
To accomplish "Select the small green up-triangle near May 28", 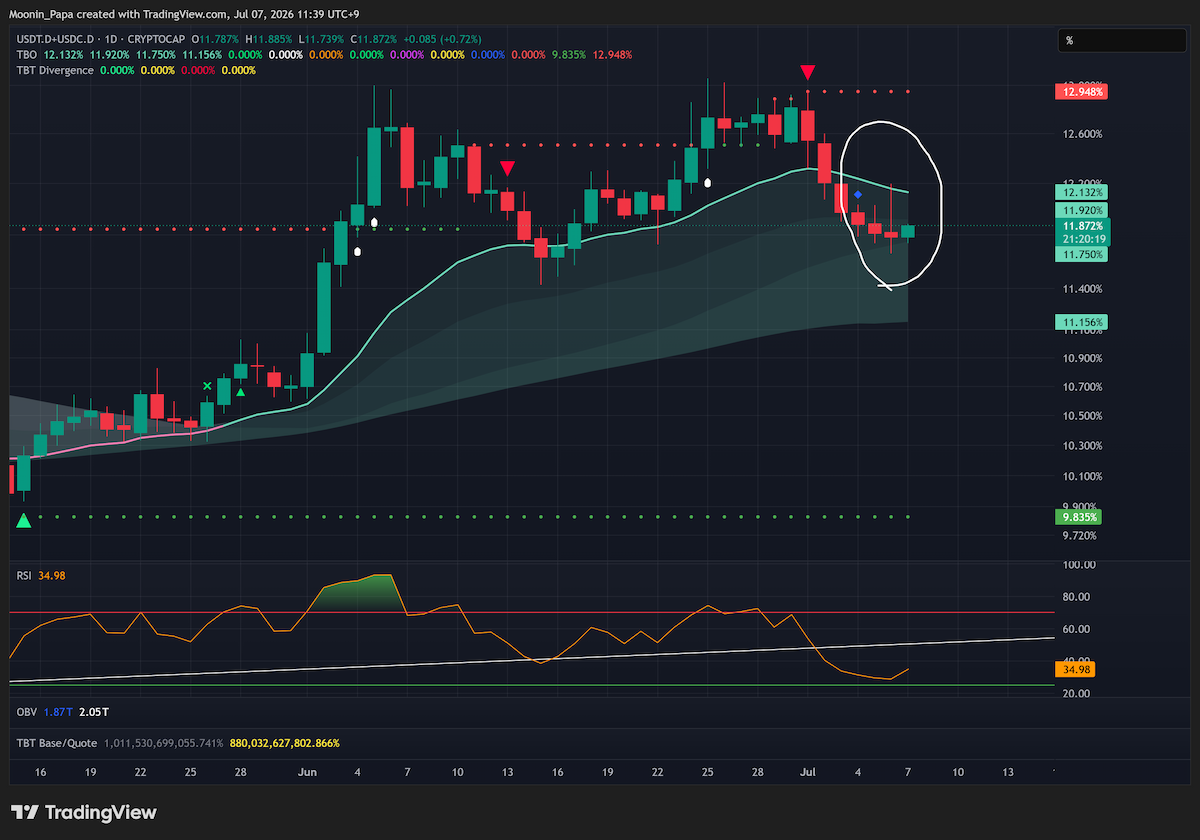I will 240,393.
